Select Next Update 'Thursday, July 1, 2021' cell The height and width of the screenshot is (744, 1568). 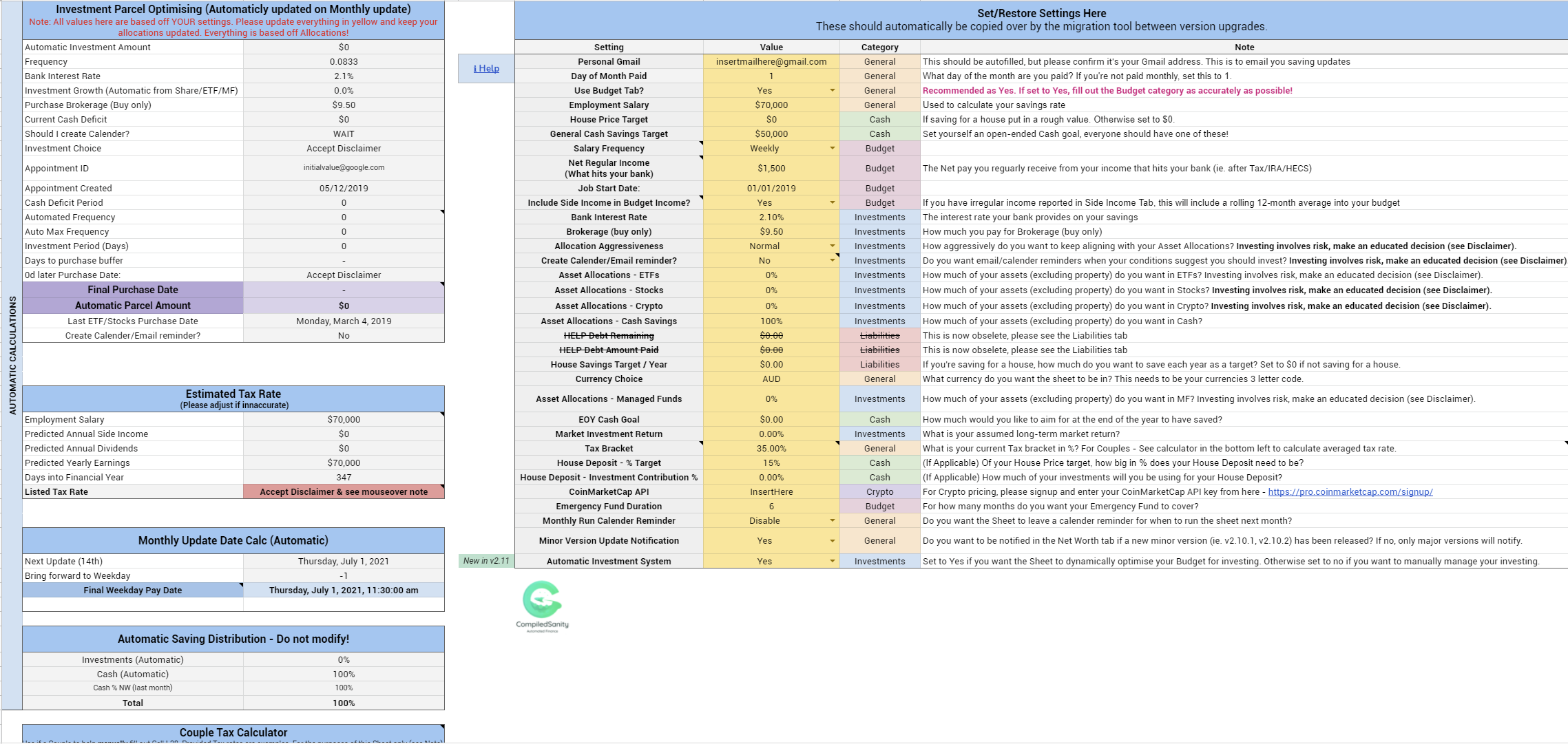[344, 561]
